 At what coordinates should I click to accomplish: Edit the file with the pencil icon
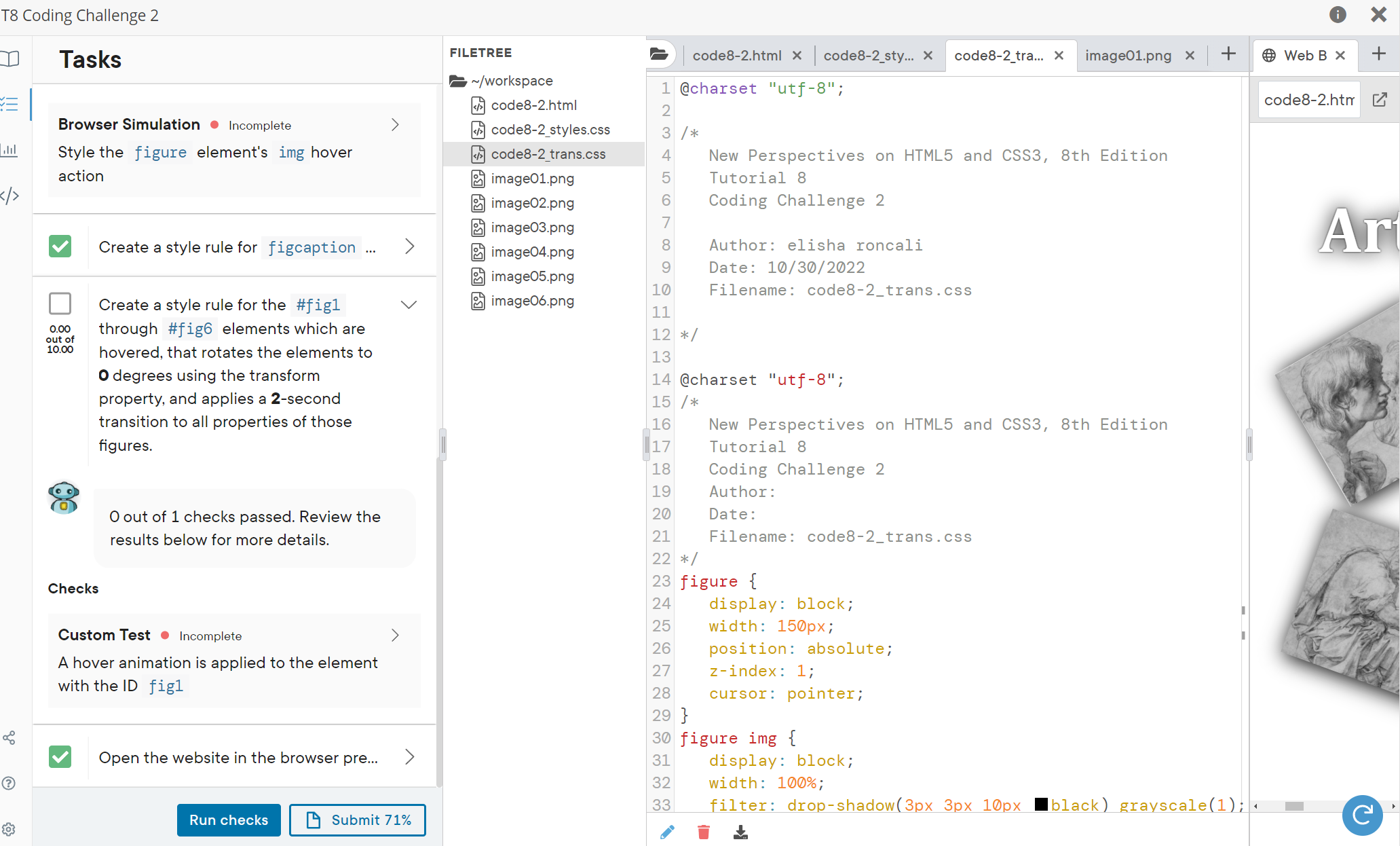667,831
